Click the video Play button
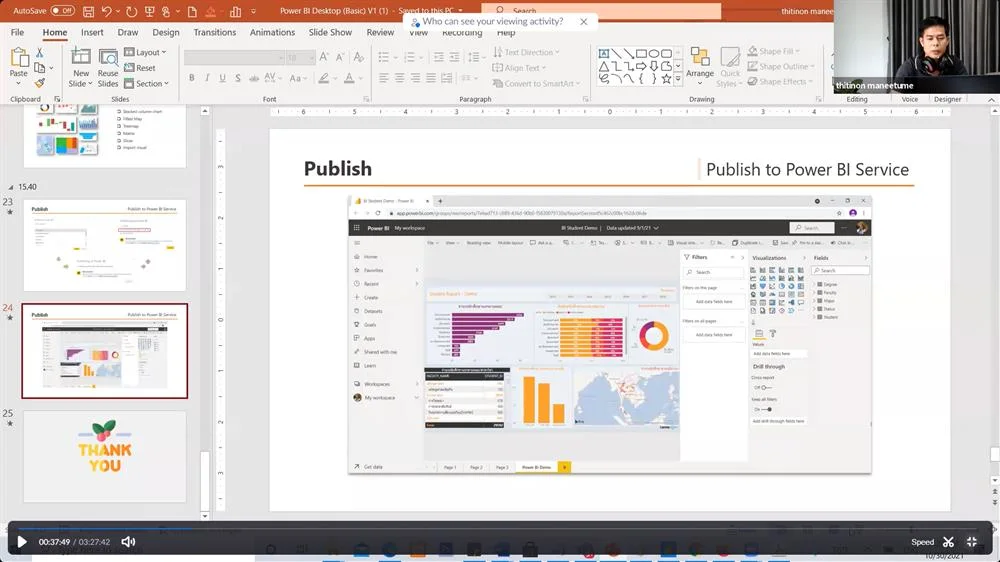Screen dimensions: 1000x562 click(22, 542)
